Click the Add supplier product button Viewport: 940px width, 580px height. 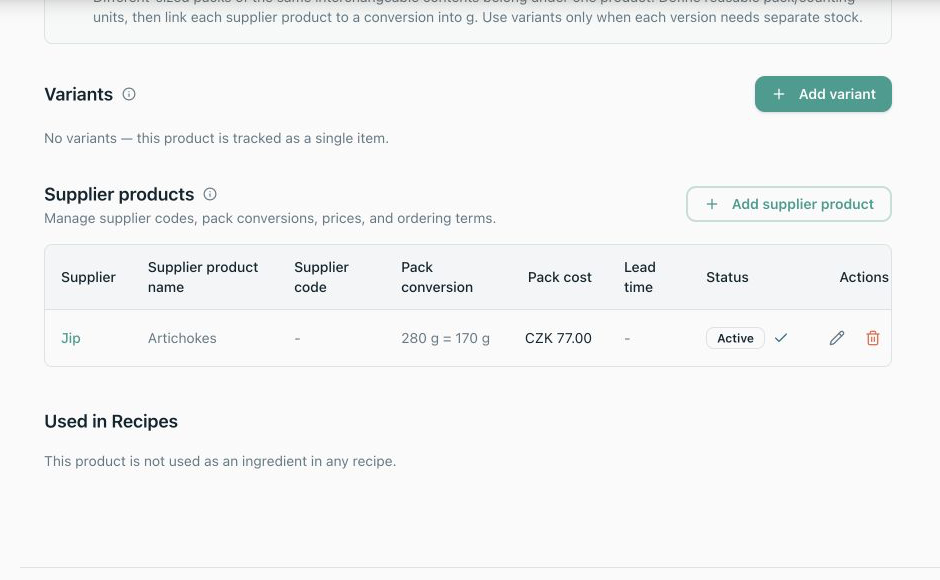(x=788, y=204)
